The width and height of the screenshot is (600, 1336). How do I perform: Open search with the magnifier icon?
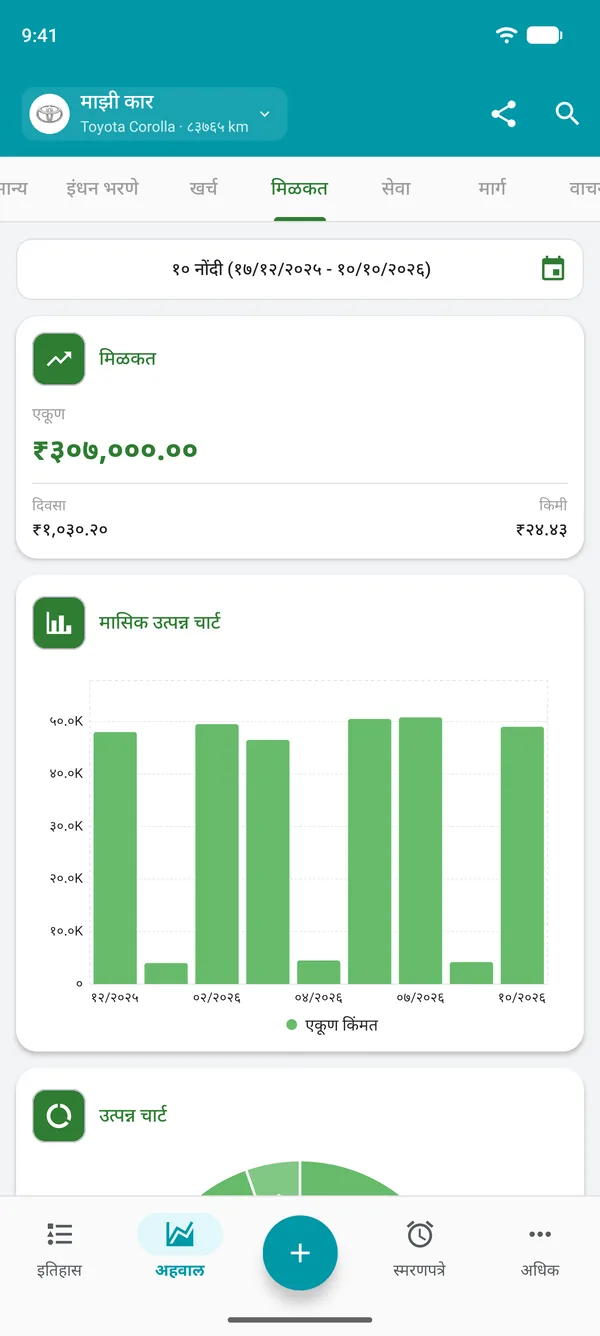[x=567, y=114]
